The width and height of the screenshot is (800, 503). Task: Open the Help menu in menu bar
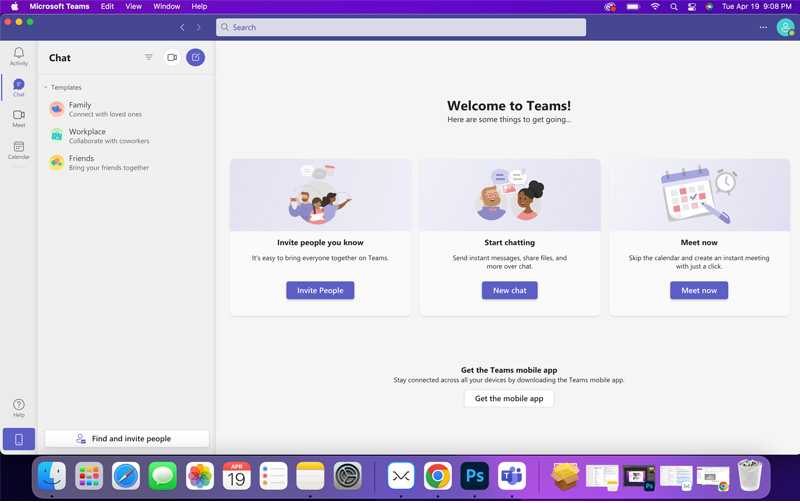click(199, 7)
